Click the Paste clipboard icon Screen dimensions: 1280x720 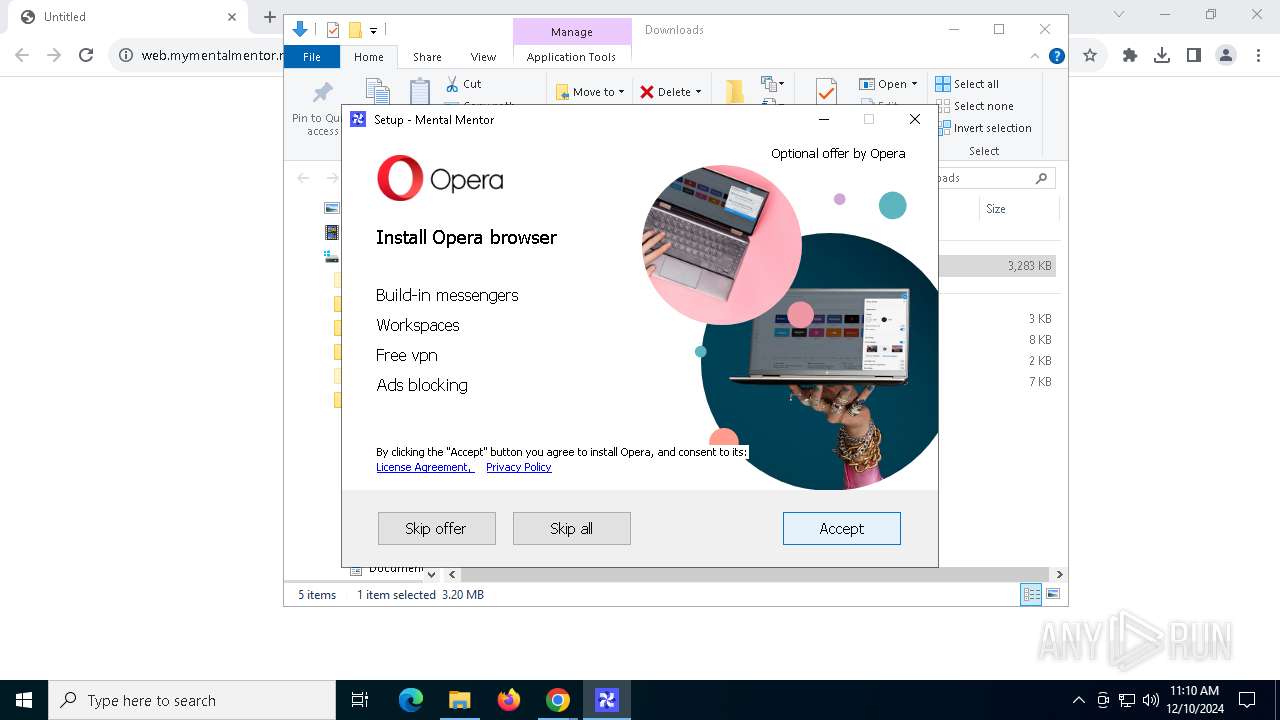(420, 92)
